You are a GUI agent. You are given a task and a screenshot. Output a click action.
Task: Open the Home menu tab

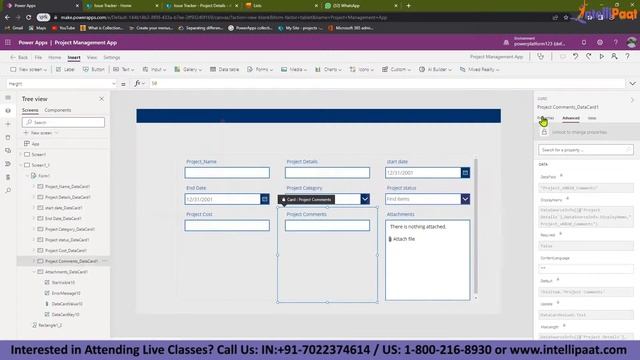pyautogui.click(x=55, y=58)
